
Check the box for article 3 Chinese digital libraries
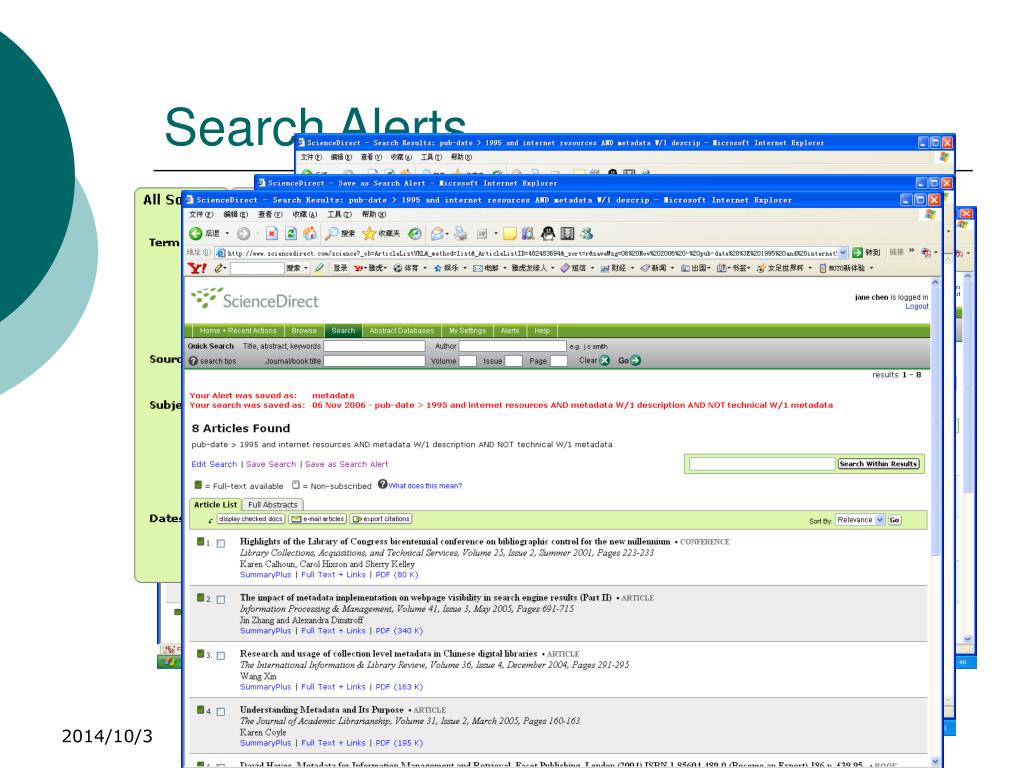click(221, 656)
